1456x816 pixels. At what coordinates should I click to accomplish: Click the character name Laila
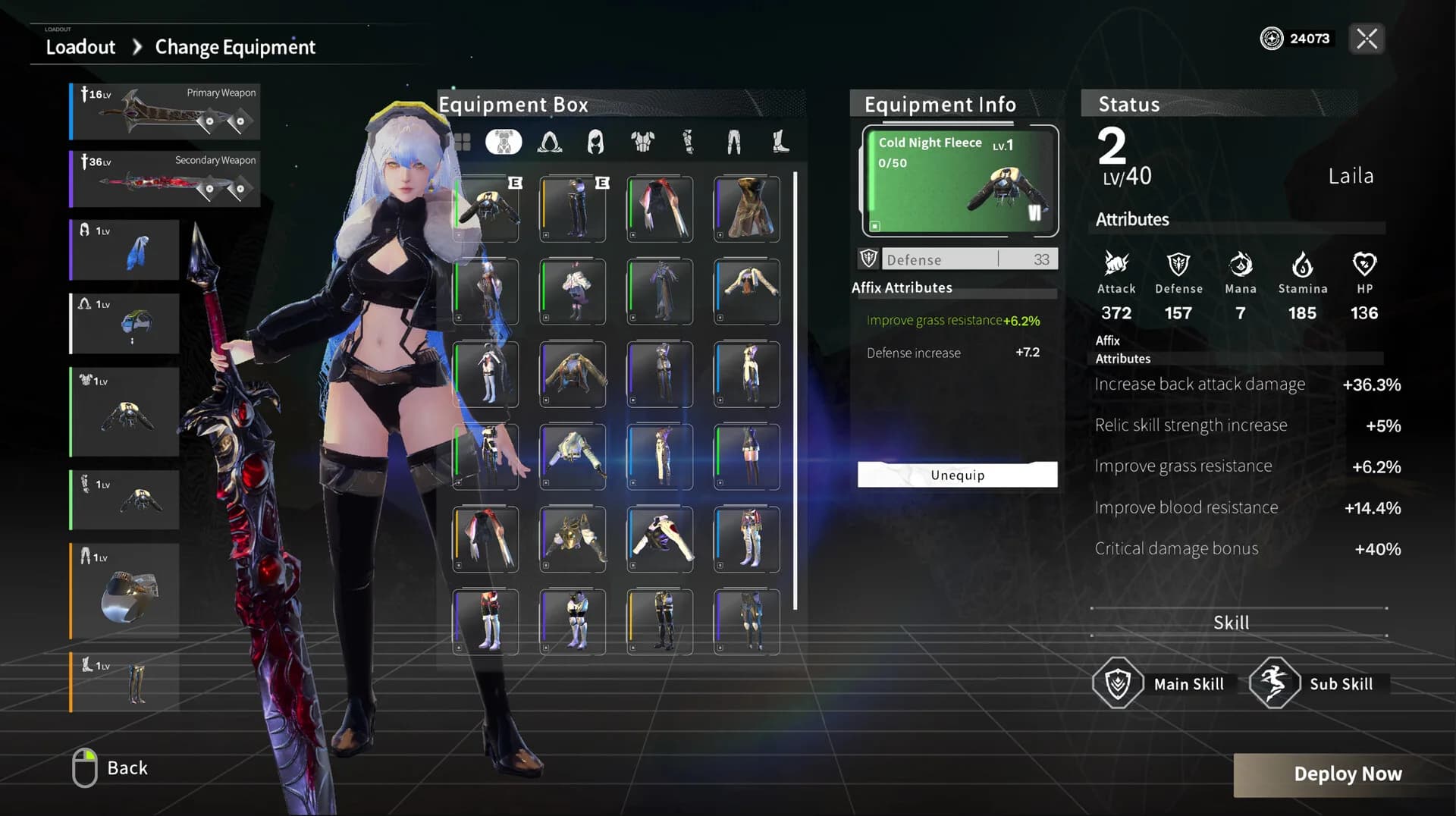[x=1351, y=176]
